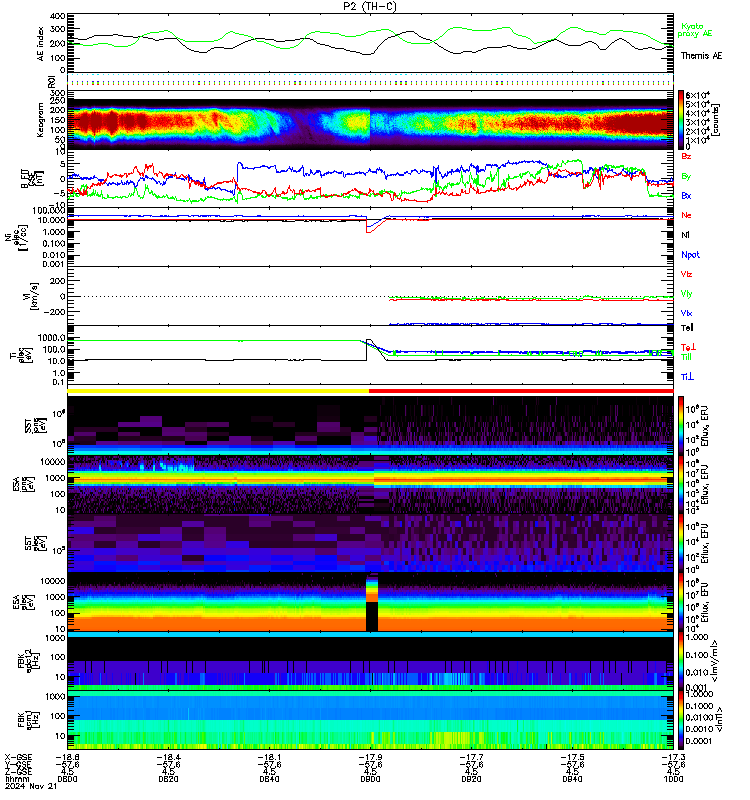Click the yellow segment of the region bar
Image resolution: width=750 pixels, height=800 pixels.
click(x=218, y=391)
